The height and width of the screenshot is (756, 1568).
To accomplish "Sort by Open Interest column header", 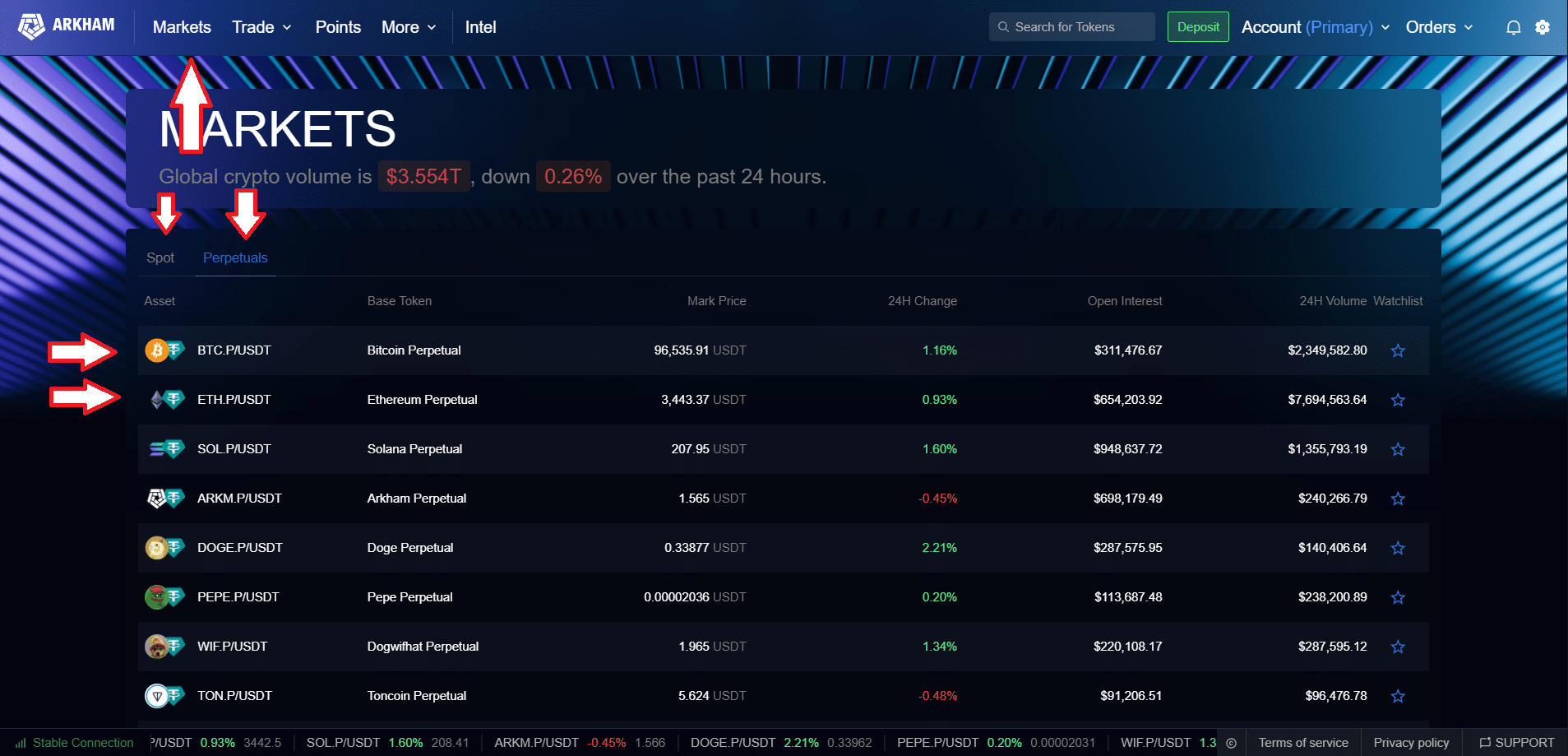I will click(1125, 301).
